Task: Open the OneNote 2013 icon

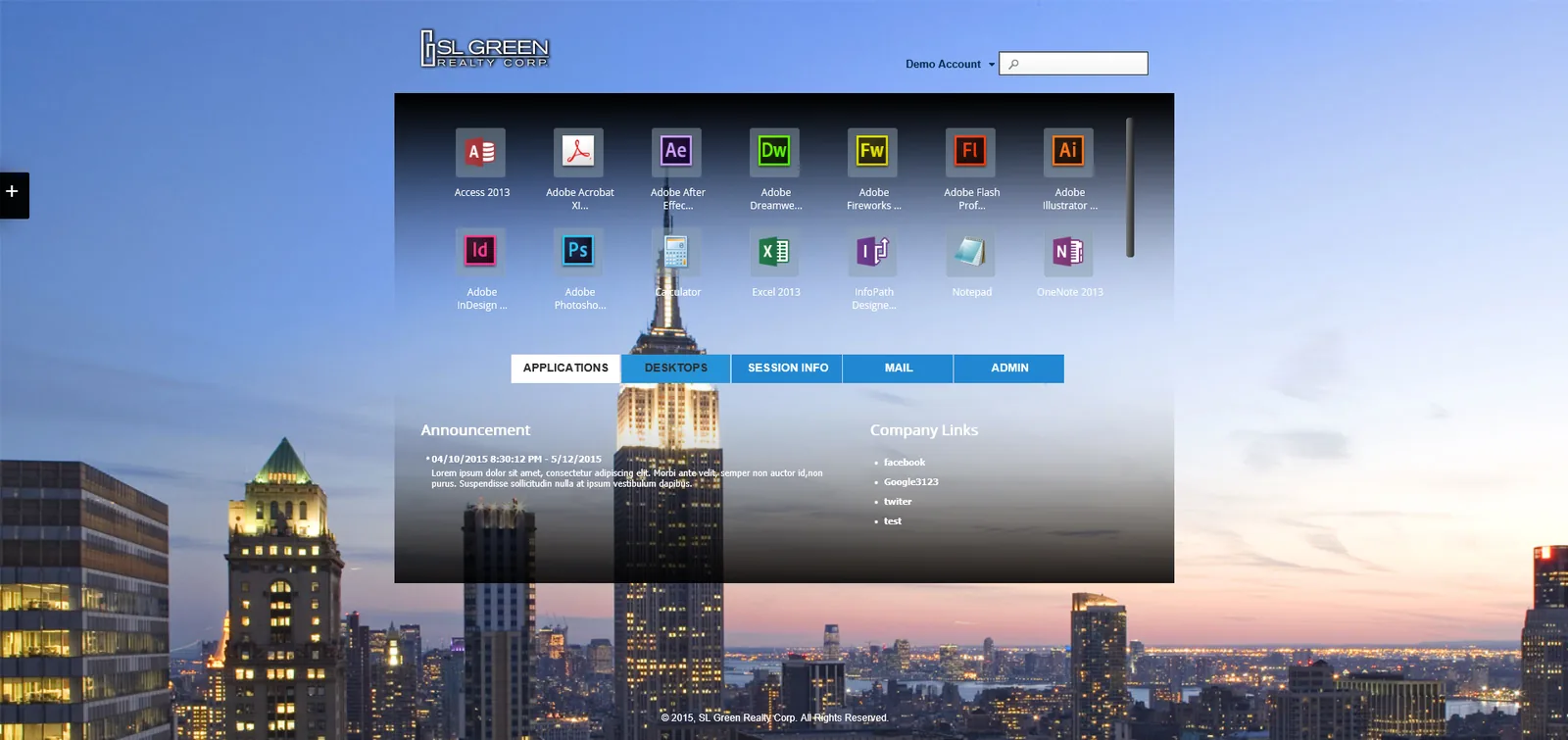Action: click(x=1068, y=253)
